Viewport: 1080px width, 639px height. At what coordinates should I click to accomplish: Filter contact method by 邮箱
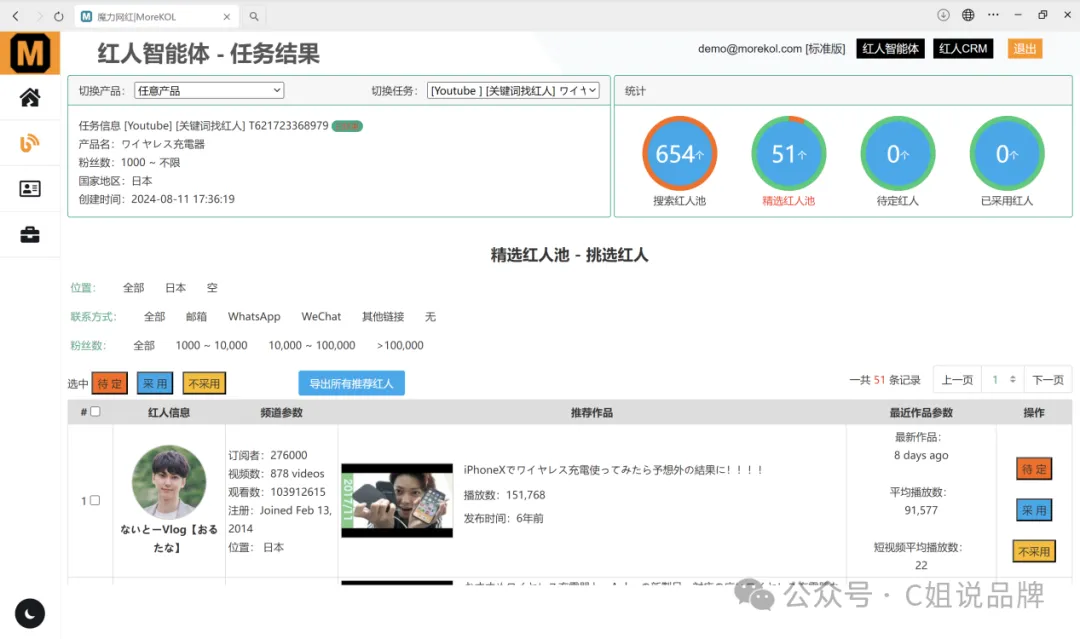point(196,317)
